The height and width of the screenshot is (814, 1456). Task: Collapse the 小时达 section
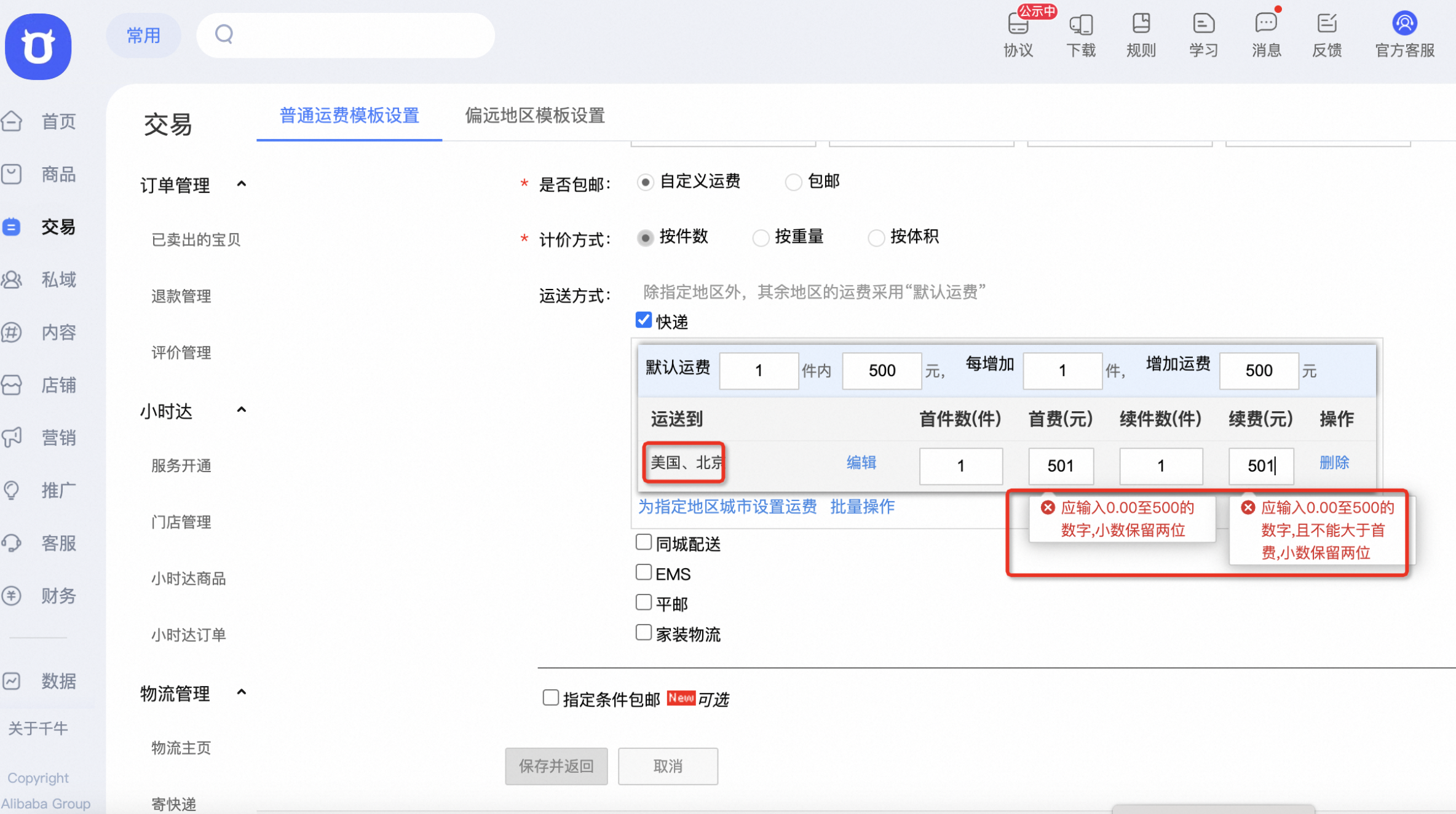(242, 410)
